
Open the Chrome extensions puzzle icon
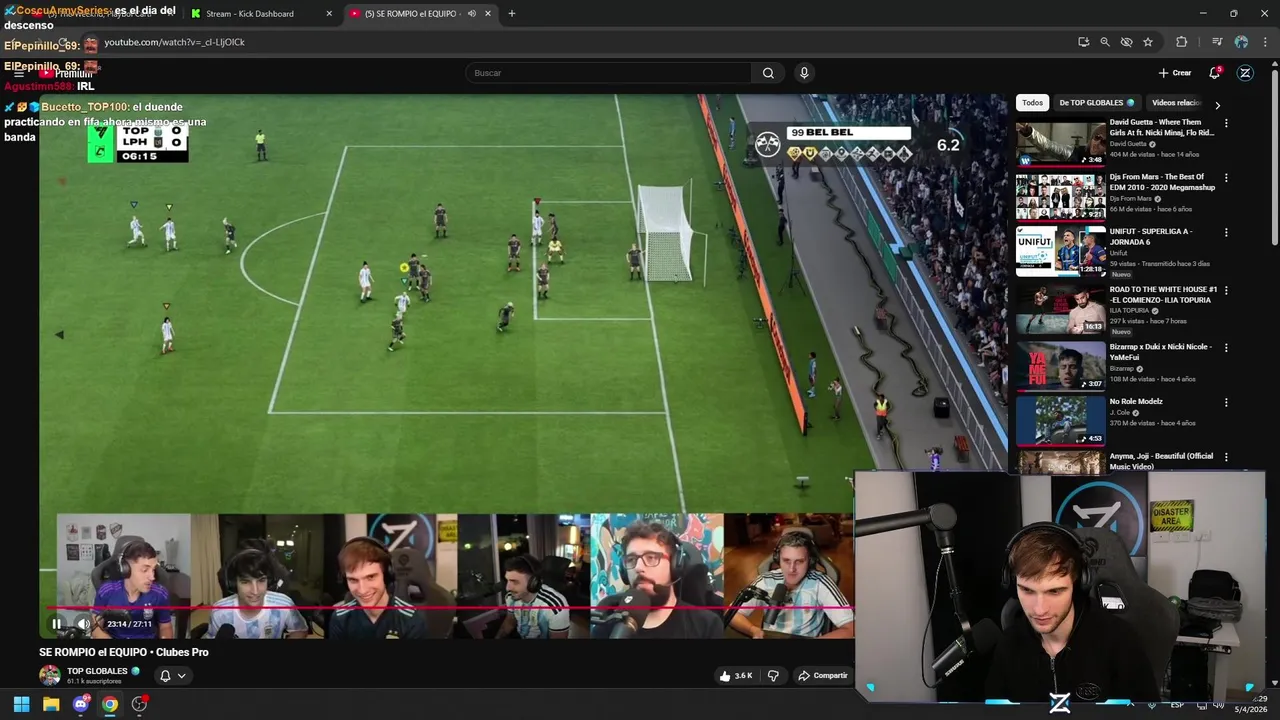tap(1182, 42)
